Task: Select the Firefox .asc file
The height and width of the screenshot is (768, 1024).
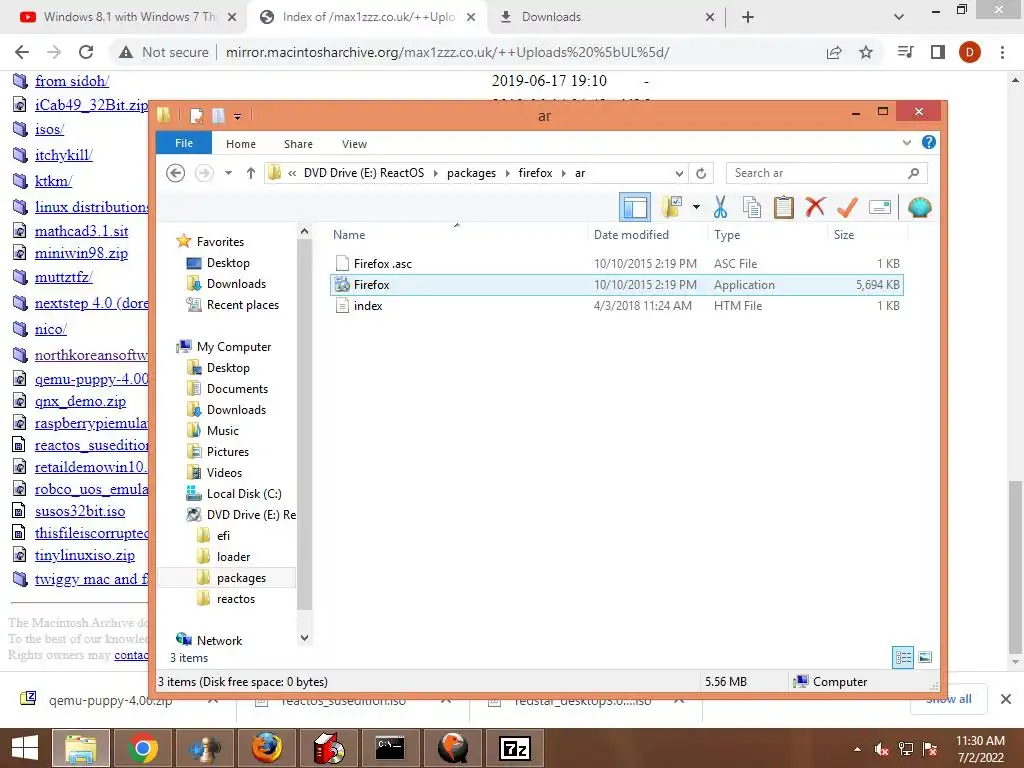Action: pyautogui.click(x=616, y=264)
